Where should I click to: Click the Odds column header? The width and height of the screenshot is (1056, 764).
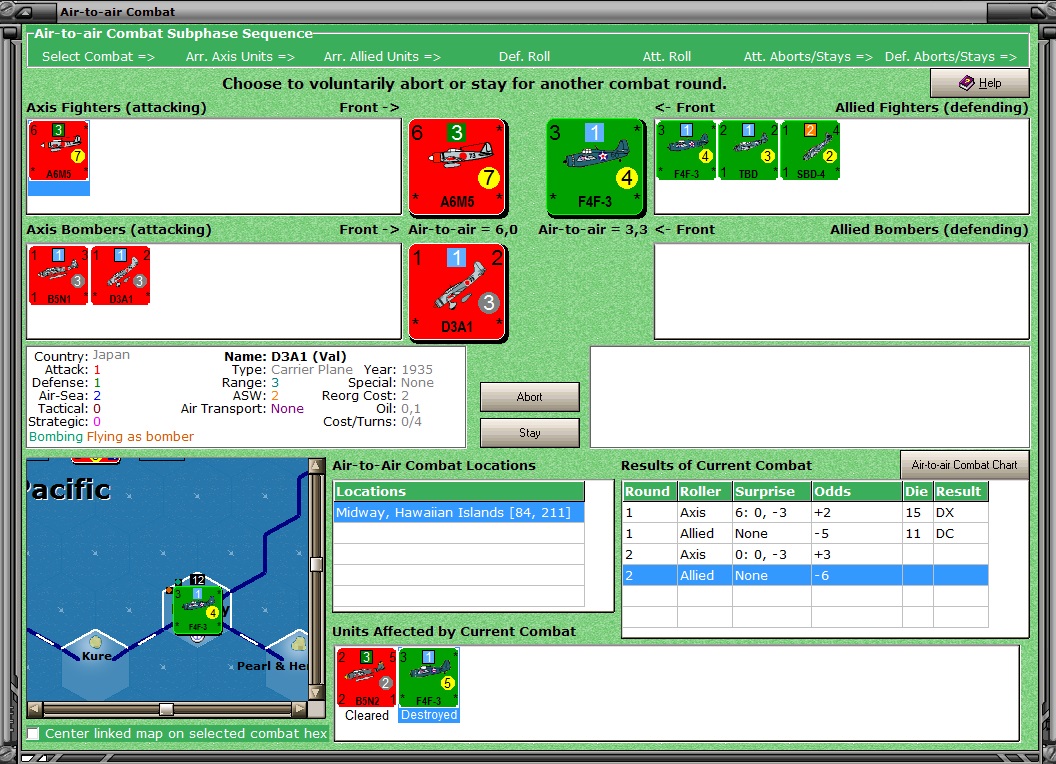[x=857, y=491]
